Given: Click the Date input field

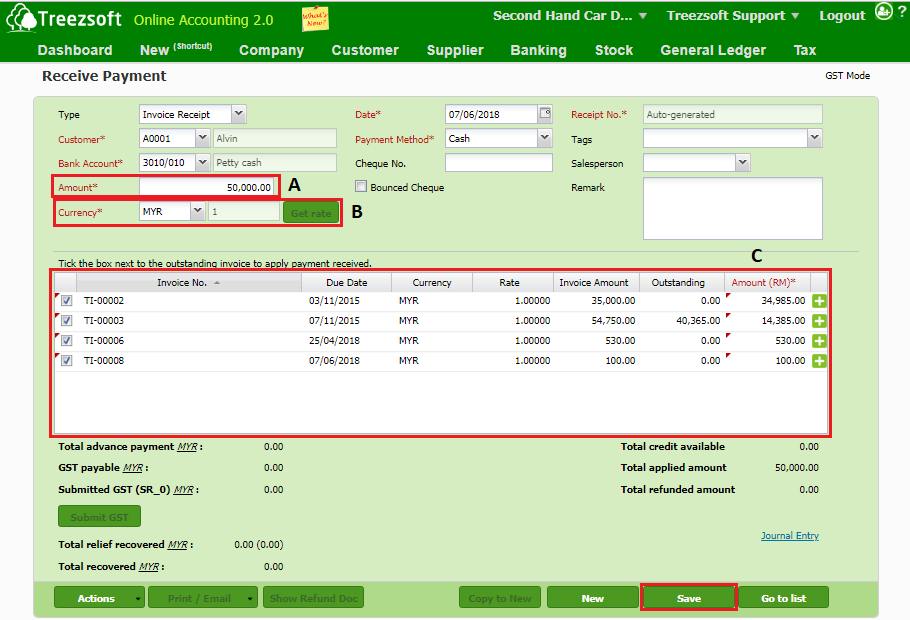Looking at the screenshot, I should [x=491, y=114].
